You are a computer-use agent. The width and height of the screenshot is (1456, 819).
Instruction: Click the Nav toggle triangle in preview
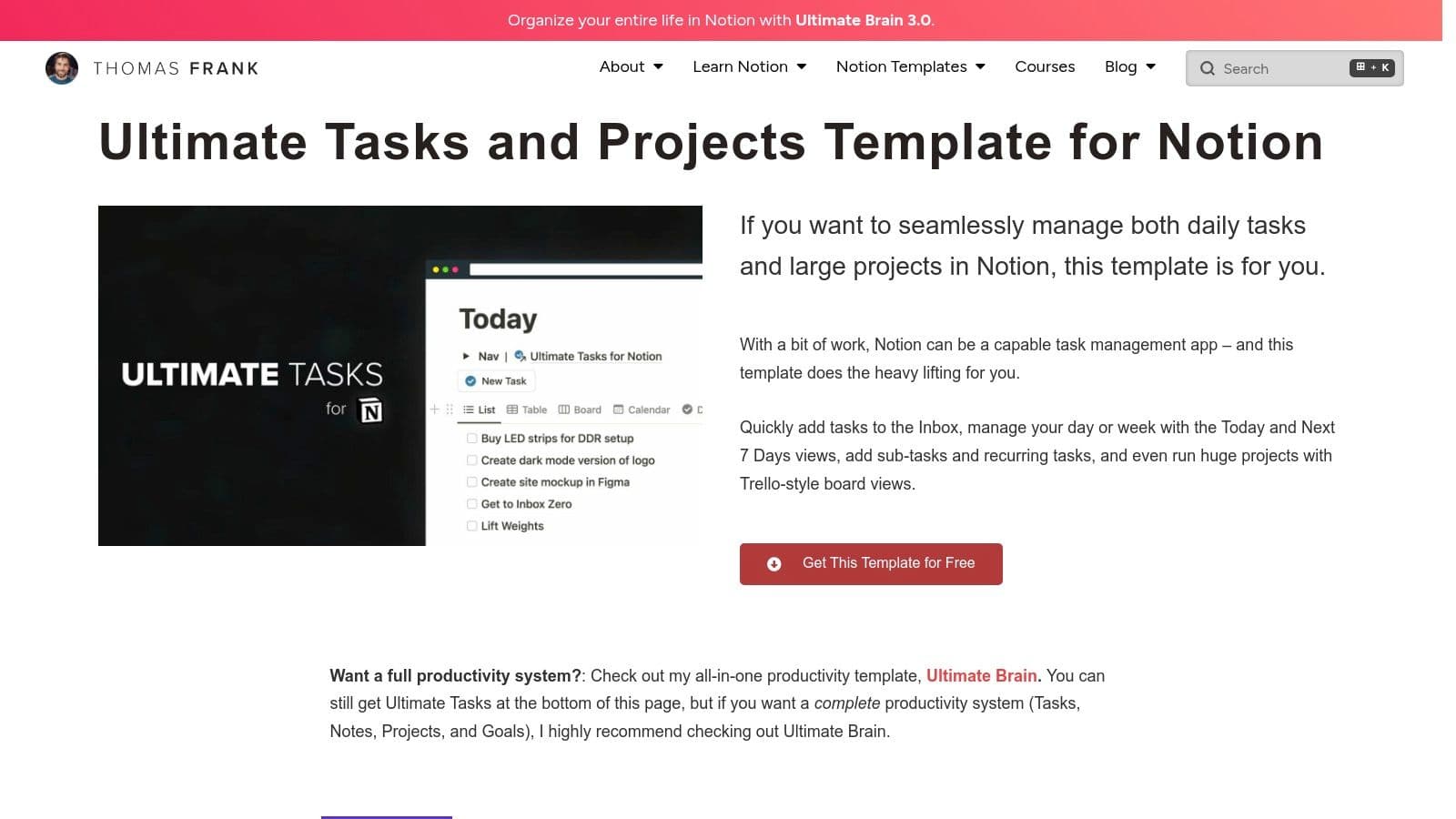[x=466, y=356]
